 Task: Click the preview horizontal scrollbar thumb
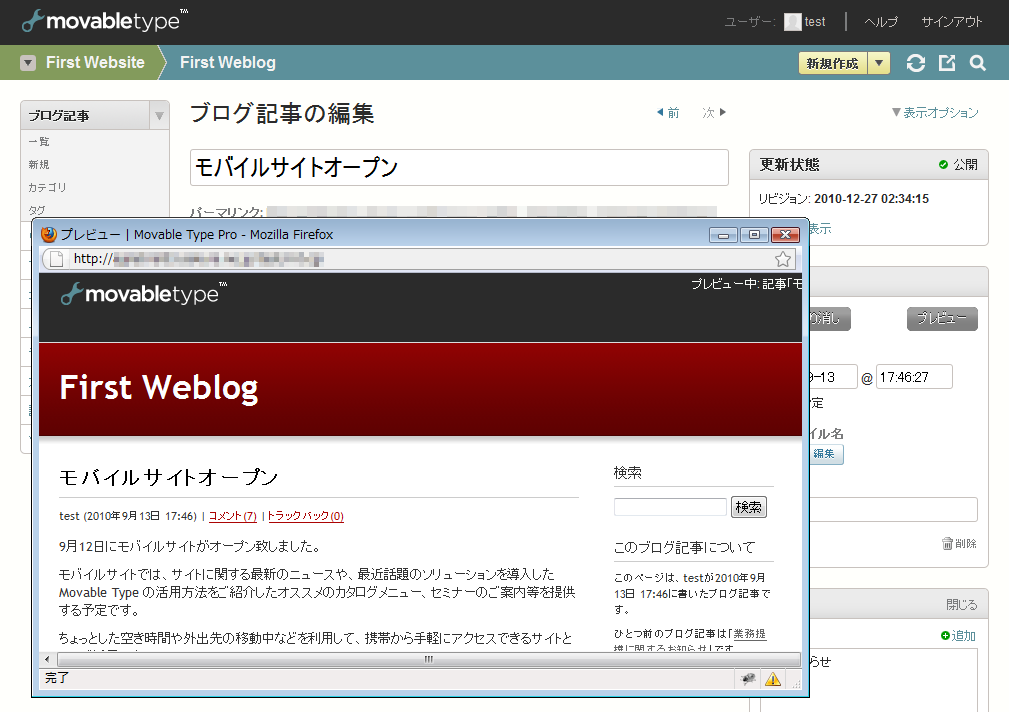pyautogui.click(x=429, y=659)
